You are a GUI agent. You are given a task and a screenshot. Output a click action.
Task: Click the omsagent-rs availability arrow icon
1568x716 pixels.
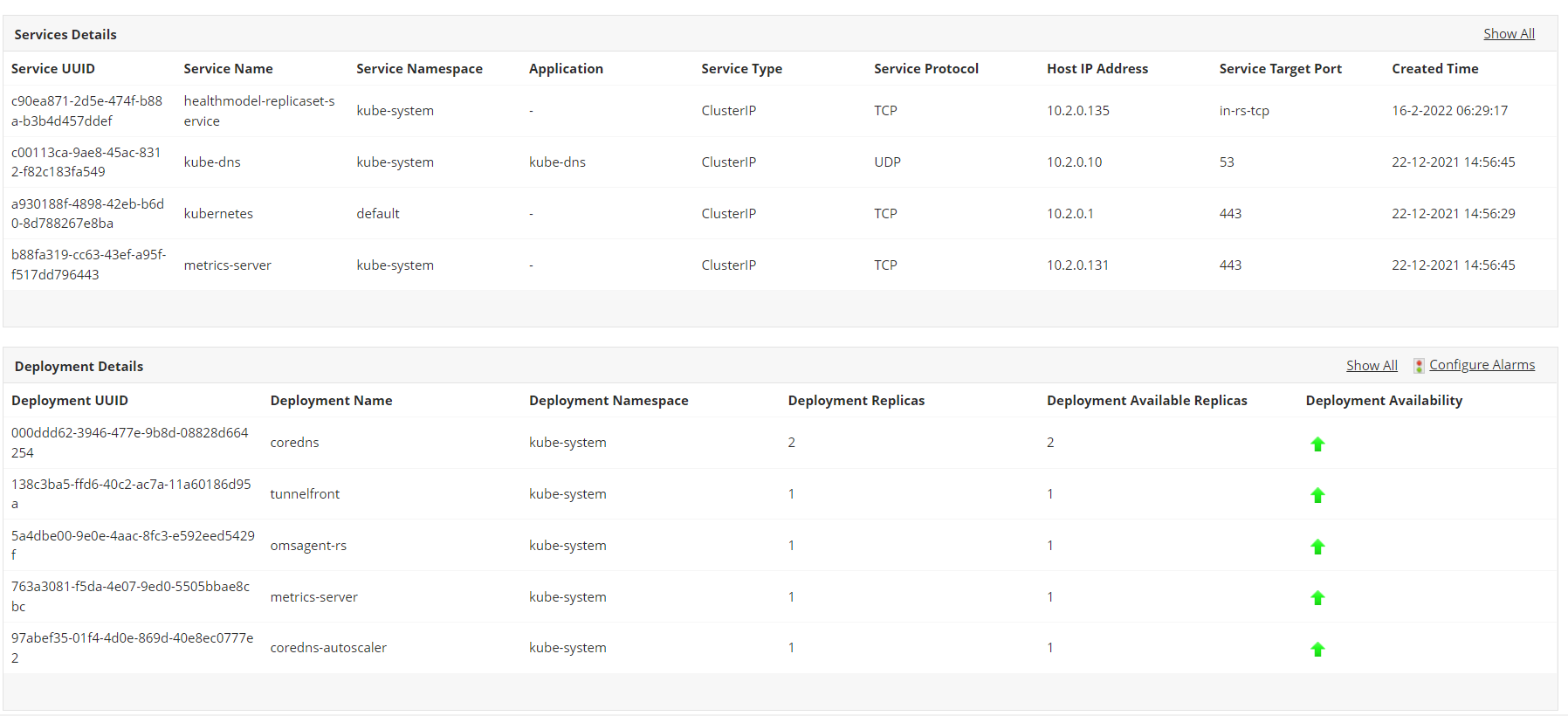click(1317, 547)
